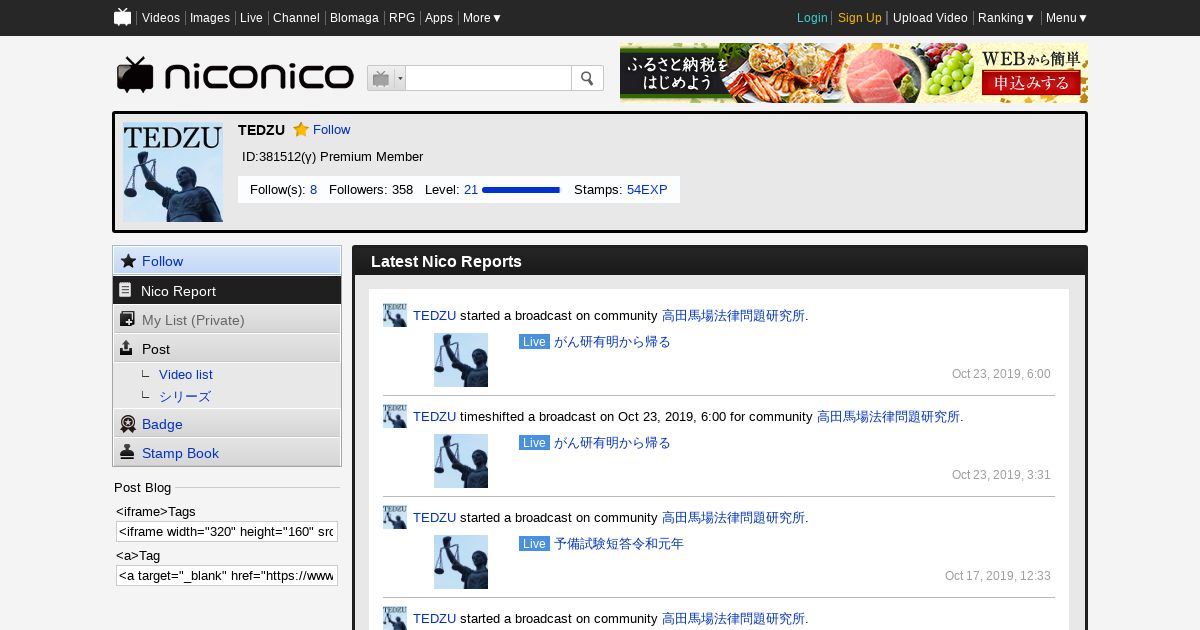Open Channel in top menu

tap(296, 18)
